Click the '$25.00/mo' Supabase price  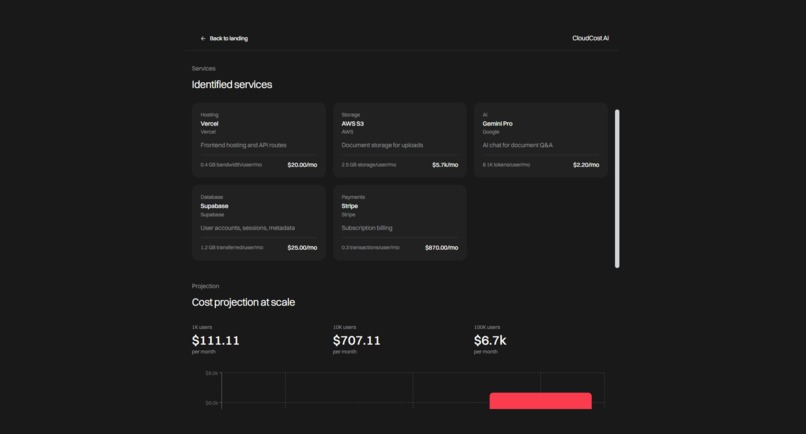tap(302, 248)
